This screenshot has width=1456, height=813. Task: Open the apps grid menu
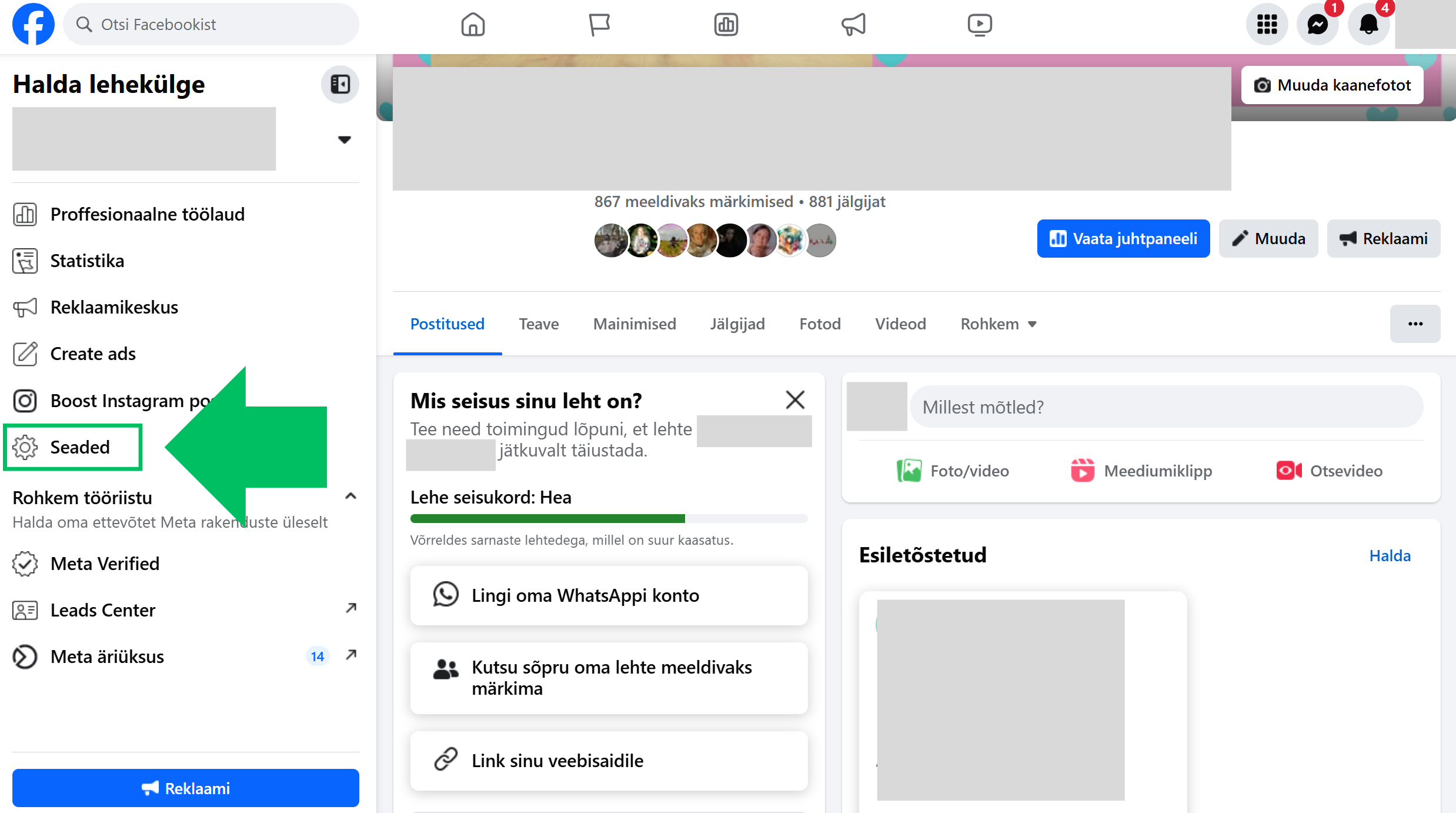1267,24
